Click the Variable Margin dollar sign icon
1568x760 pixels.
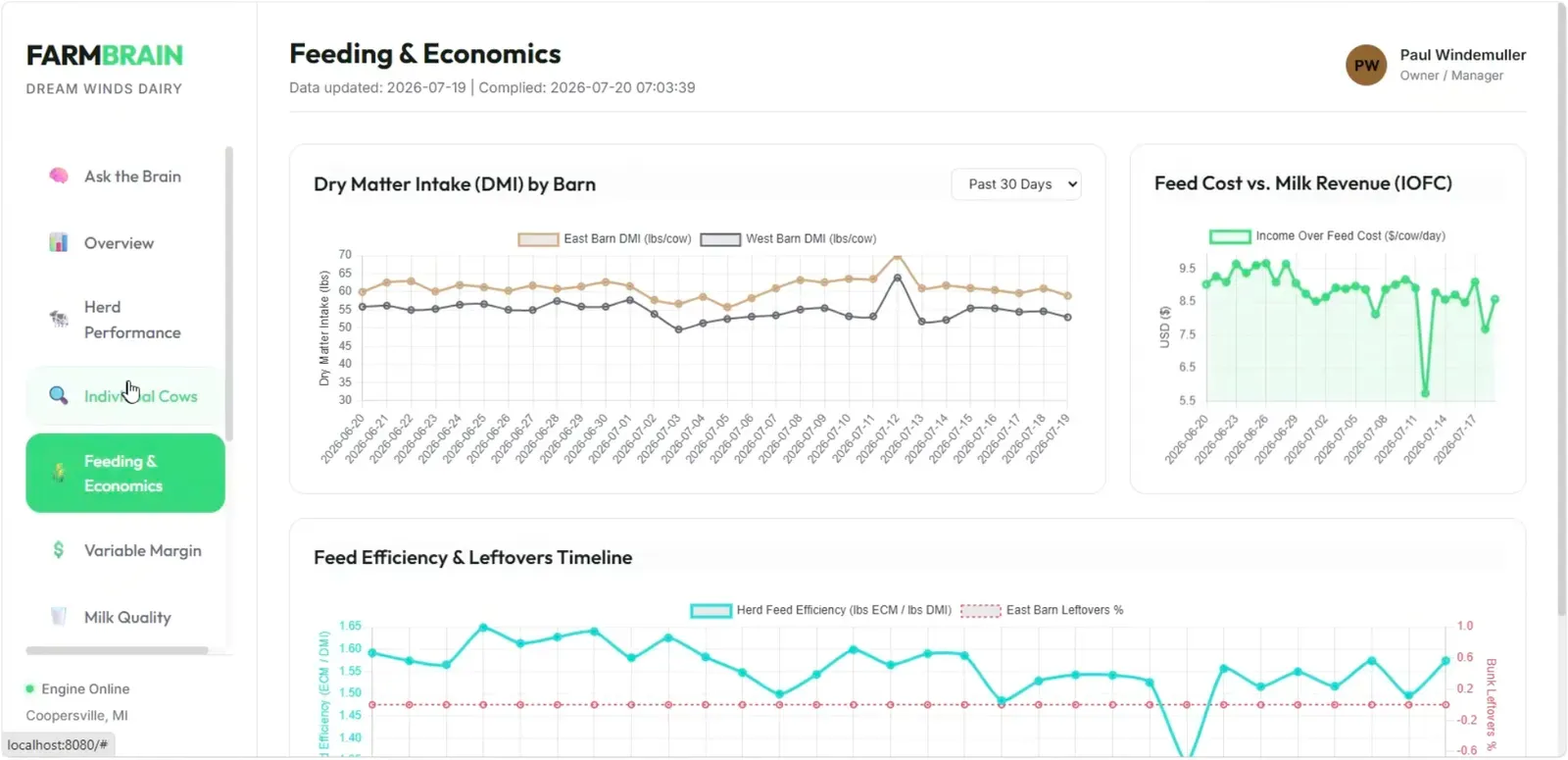59,550
